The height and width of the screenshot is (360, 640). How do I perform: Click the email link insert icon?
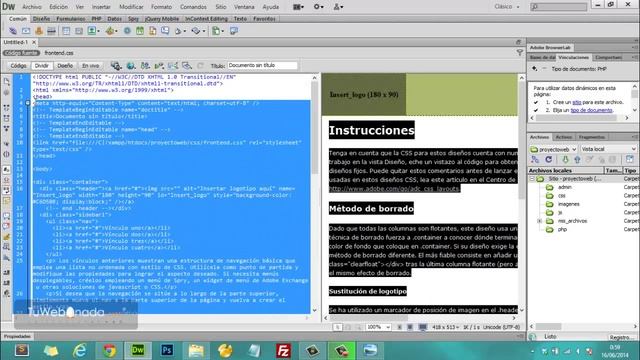tap(26, 31)
